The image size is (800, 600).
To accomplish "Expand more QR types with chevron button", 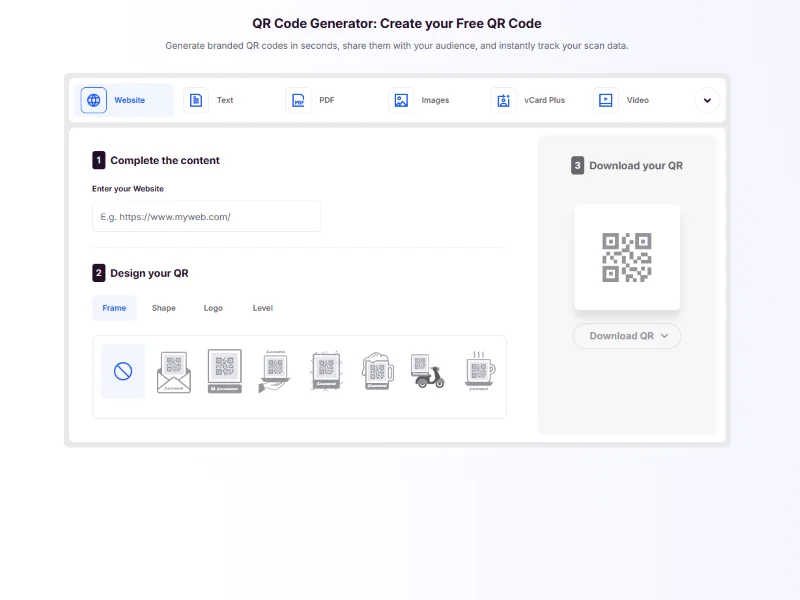I will (x=707, y=100).
